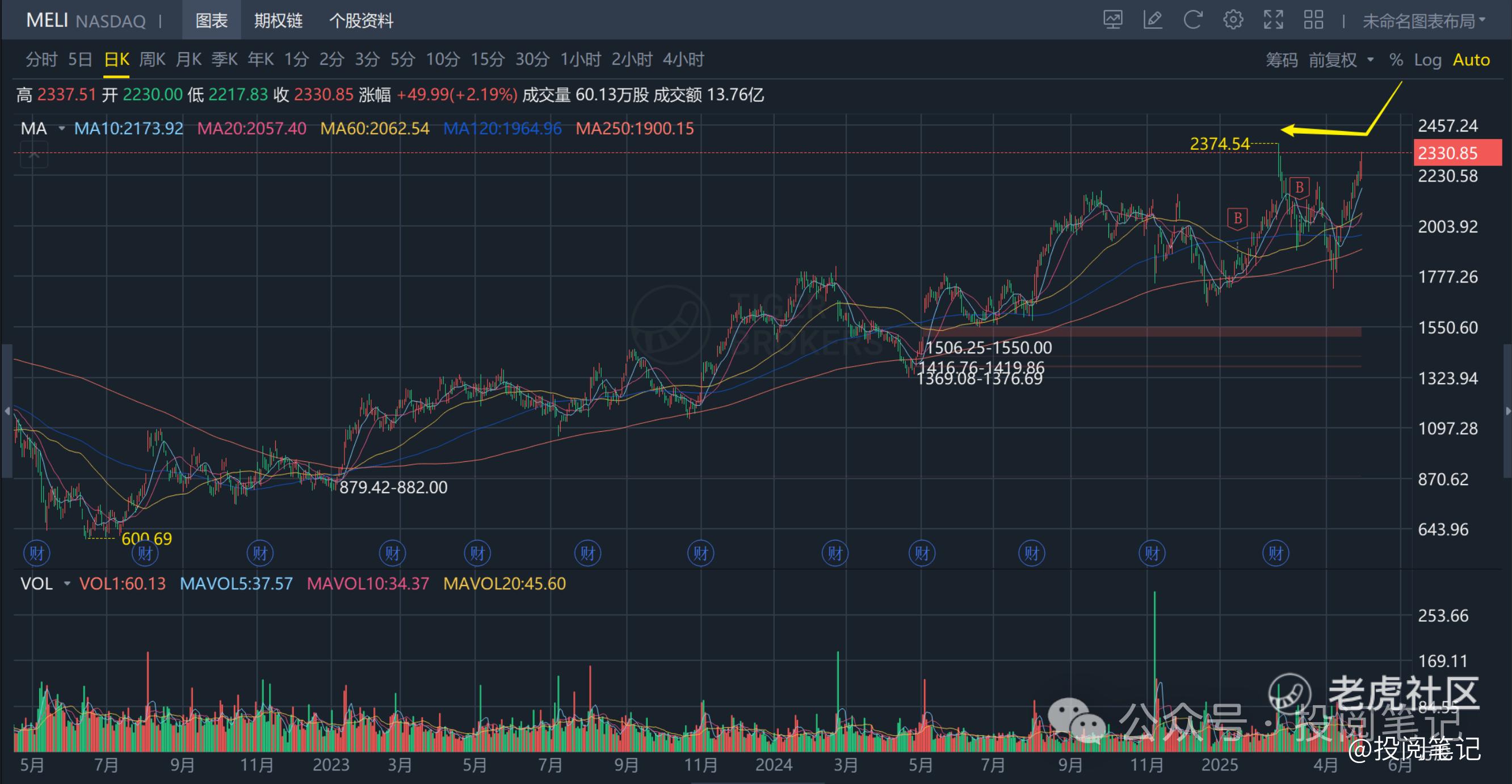Click the 2374.54 high price label
This screenshot has width=1512, height=784.
point(1220,144)
